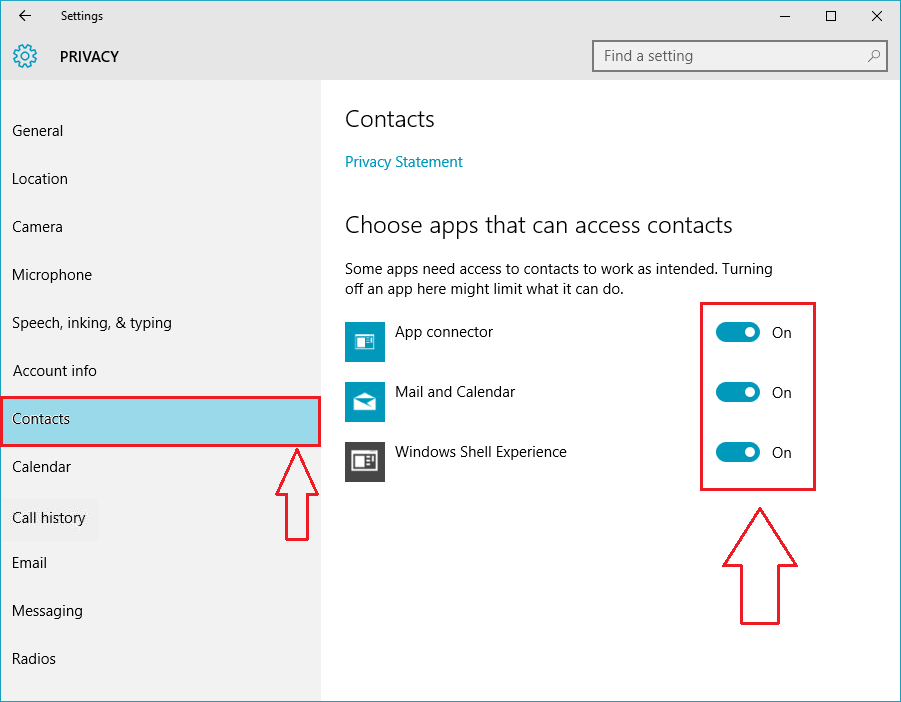Turn off Windows Shell Experience access
Screen dimensions: 901x702
738,452
